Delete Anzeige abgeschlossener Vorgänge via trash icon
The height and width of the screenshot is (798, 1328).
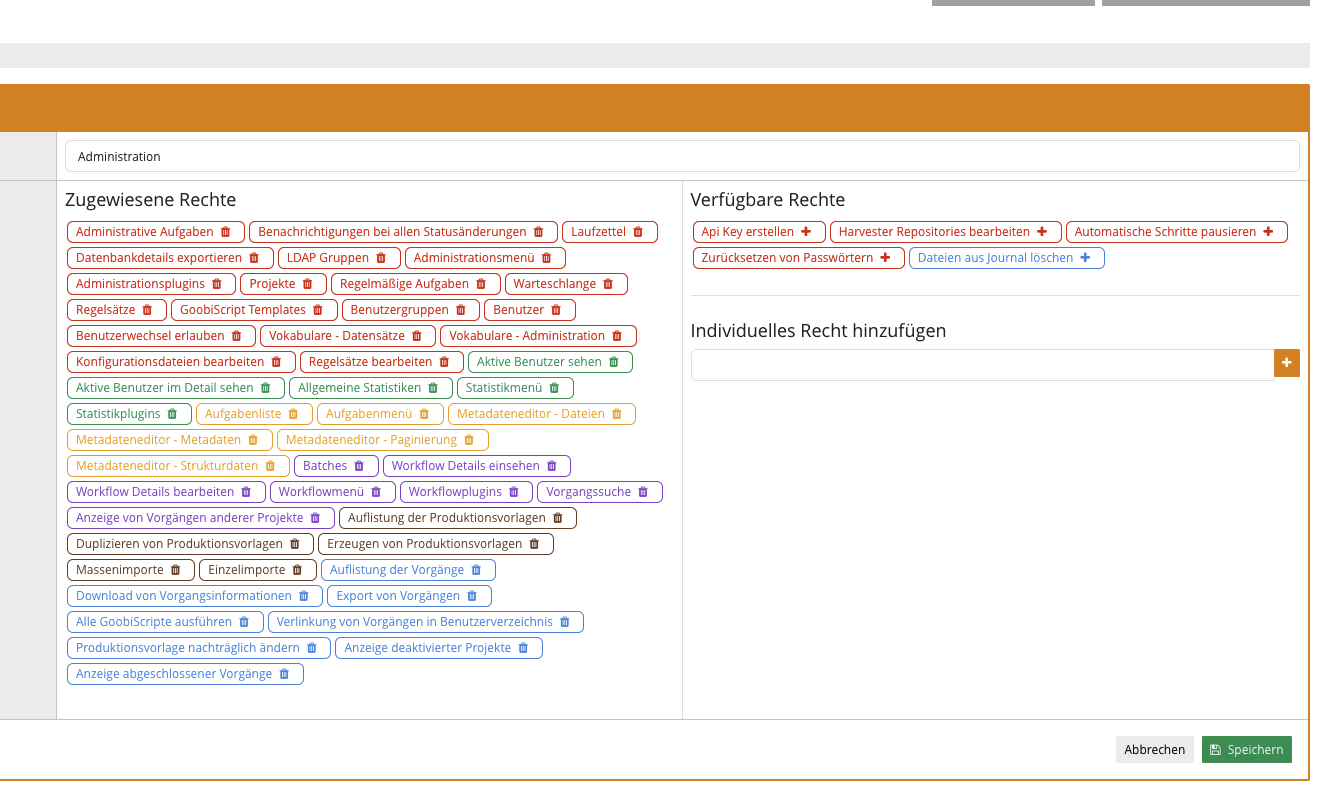[284, 674]
